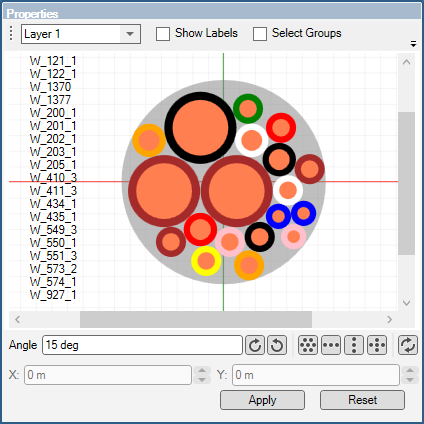Click the Apply button
Image resolution: width=424 pixels, height=424 pixels.
coord(262,400)
